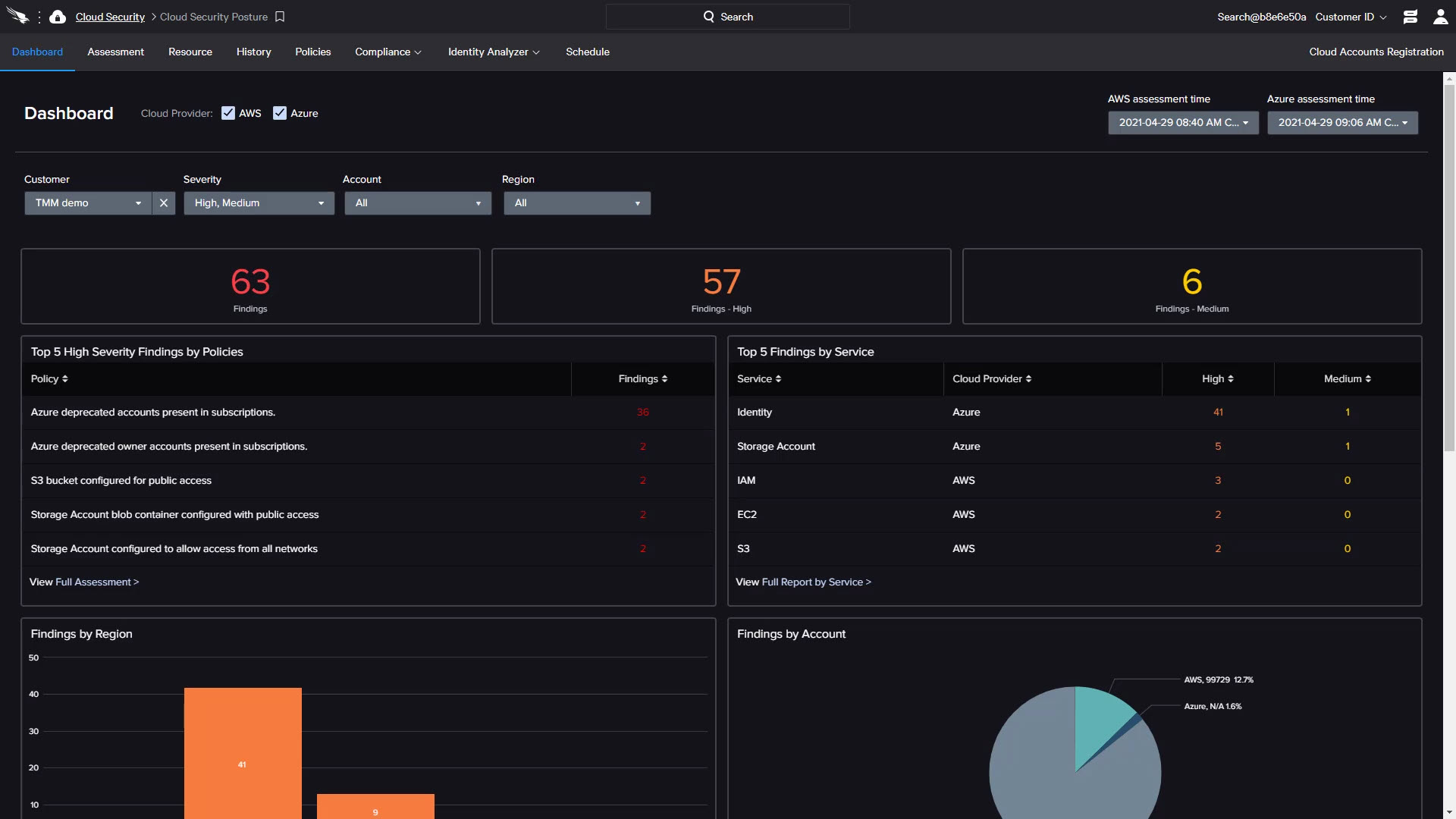This screenshot has width=1456, height=819.
Task: Expand the AWS assessment time dropdown
Action: pos(1183,123)
